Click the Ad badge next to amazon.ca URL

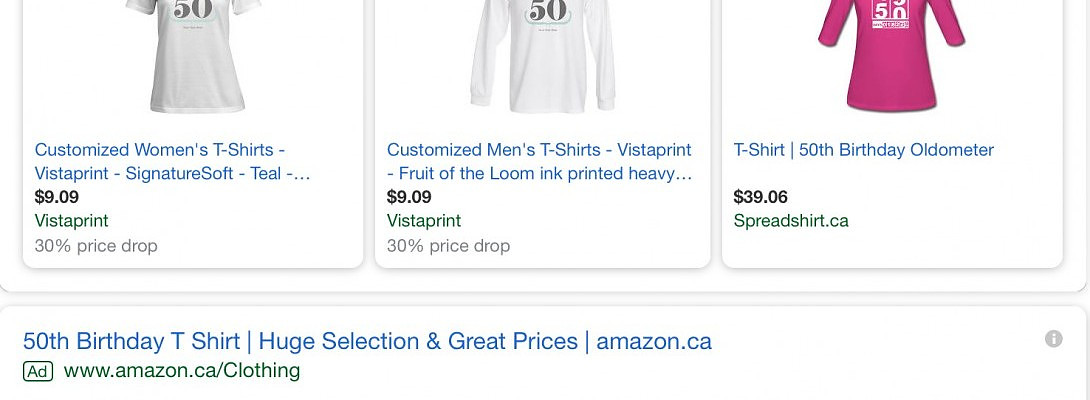38,371
